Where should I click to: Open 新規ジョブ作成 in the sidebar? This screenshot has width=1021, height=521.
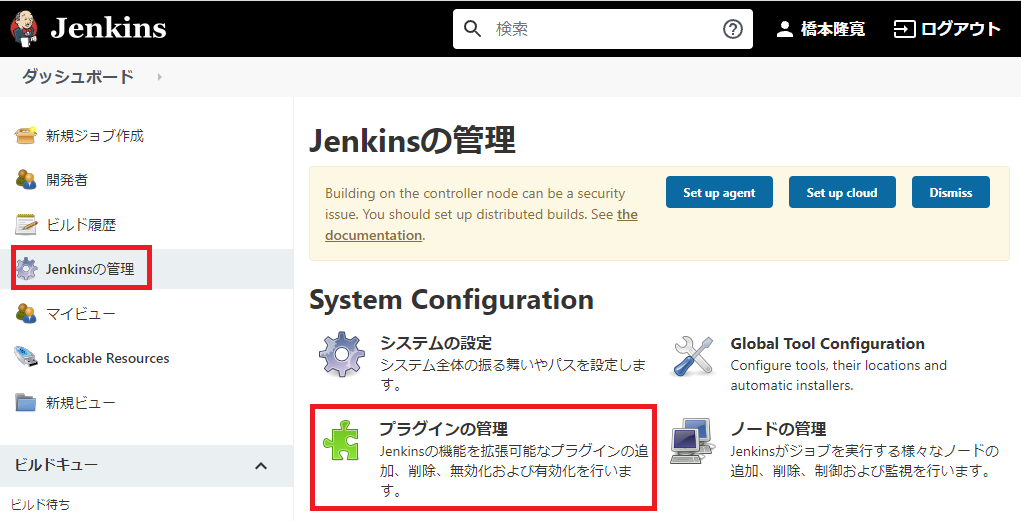coord(94,135)
